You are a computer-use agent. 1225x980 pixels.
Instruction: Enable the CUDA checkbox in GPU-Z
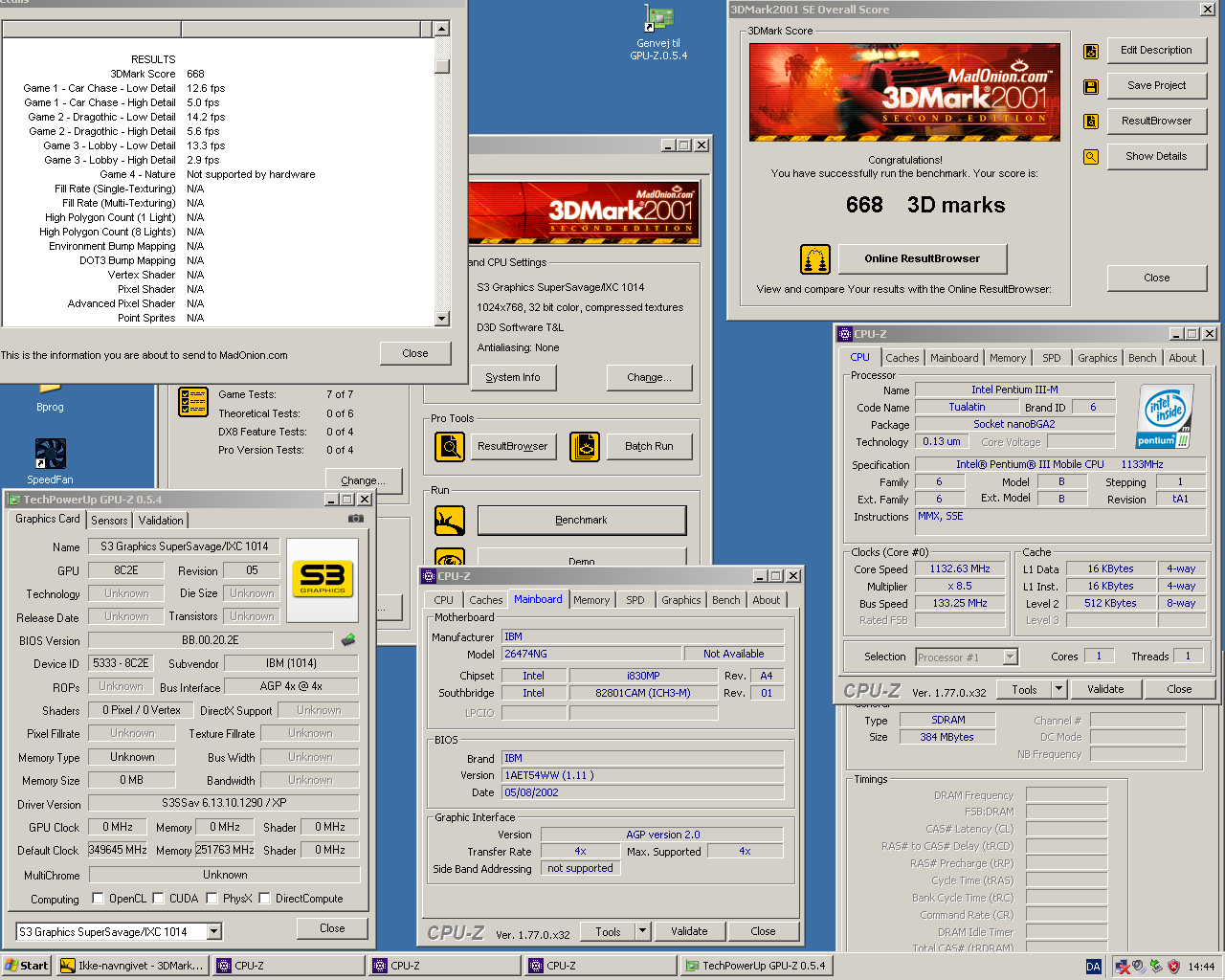click(x=158, y=899)
